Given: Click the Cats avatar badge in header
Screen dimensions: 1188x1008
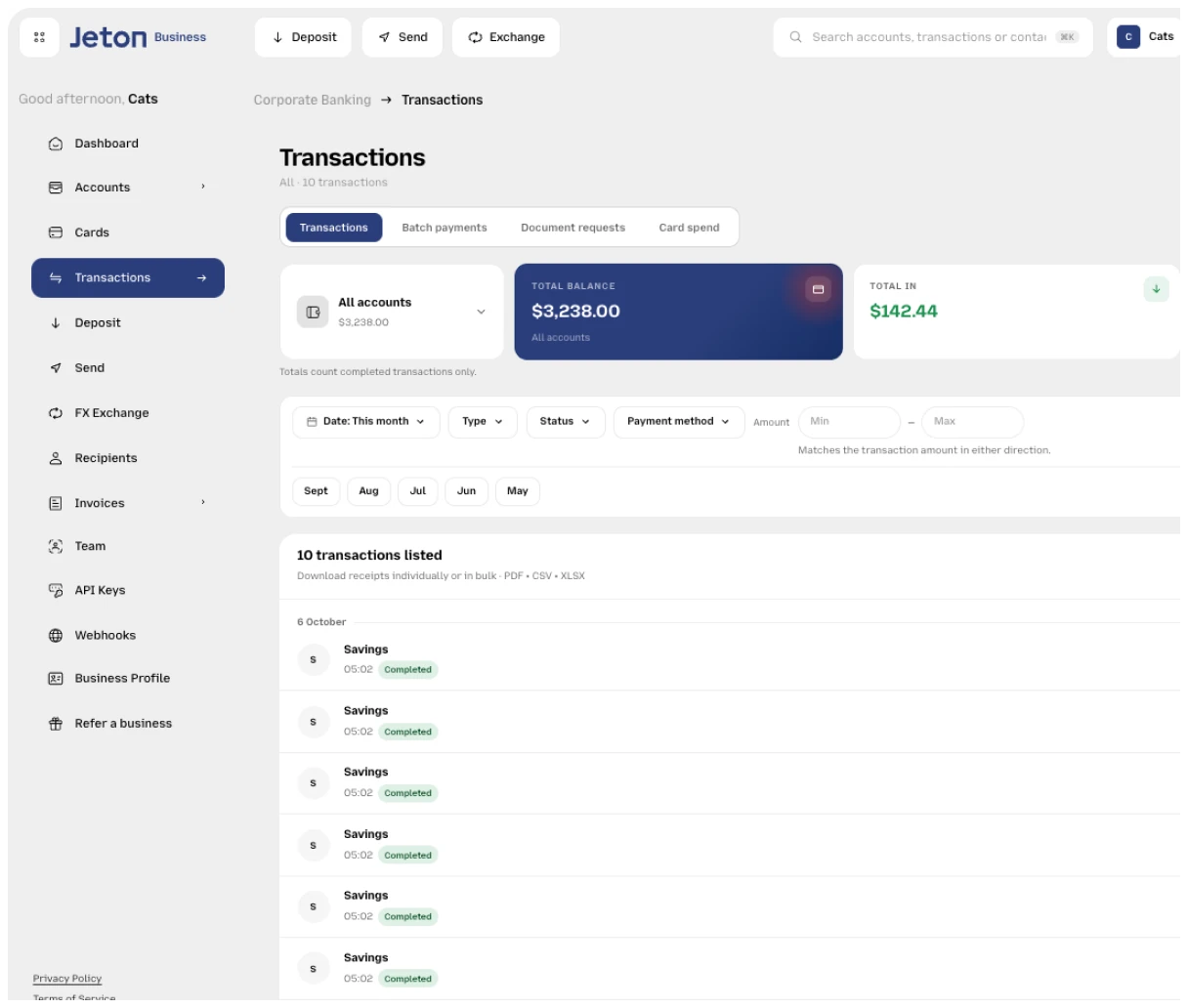Looking at the screenshot, I should pos(1128,37).
